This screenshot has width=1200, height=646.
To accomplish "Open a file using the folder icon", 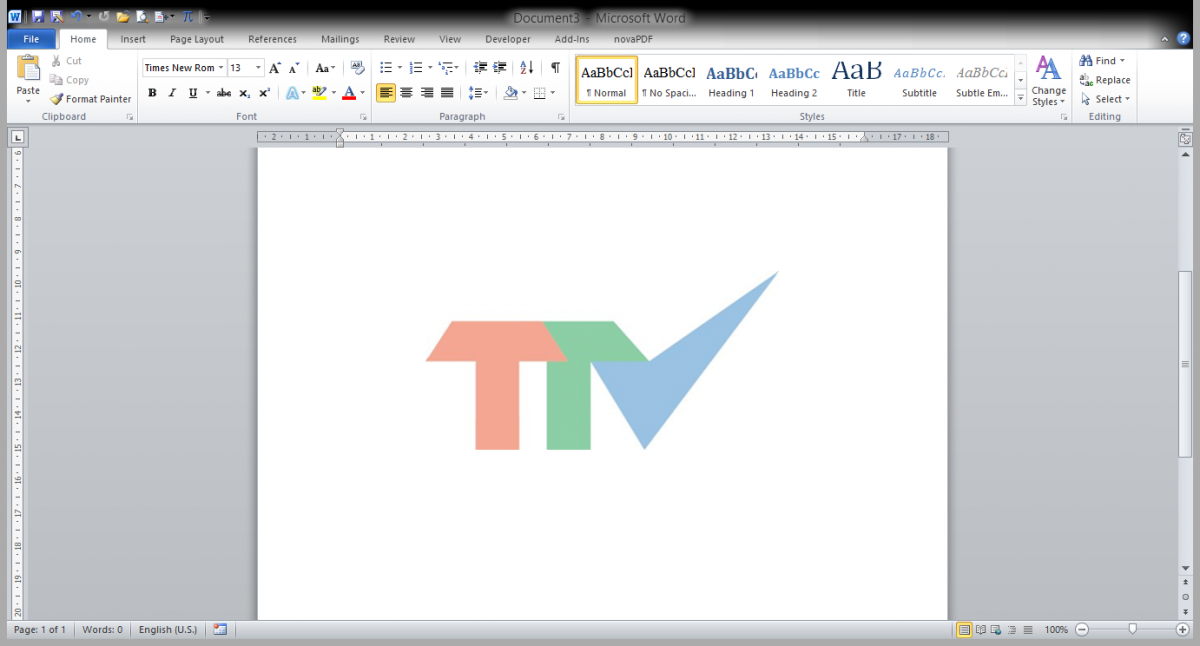I will pyautogui.click(x=122, y=17).
